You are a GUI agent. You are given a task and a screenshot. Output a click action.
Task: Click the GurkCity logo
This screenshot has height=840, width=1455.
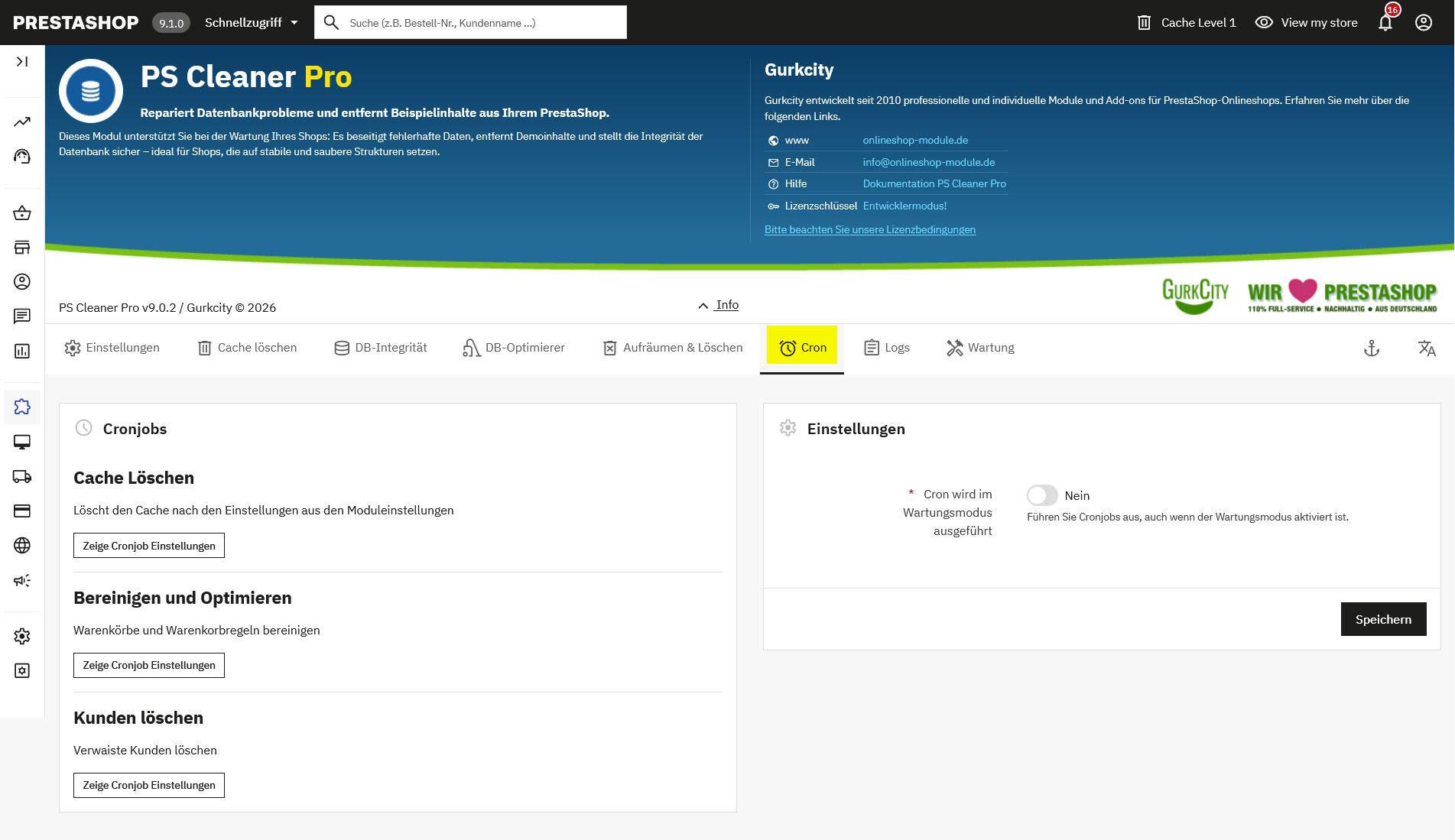(1195, 295)
